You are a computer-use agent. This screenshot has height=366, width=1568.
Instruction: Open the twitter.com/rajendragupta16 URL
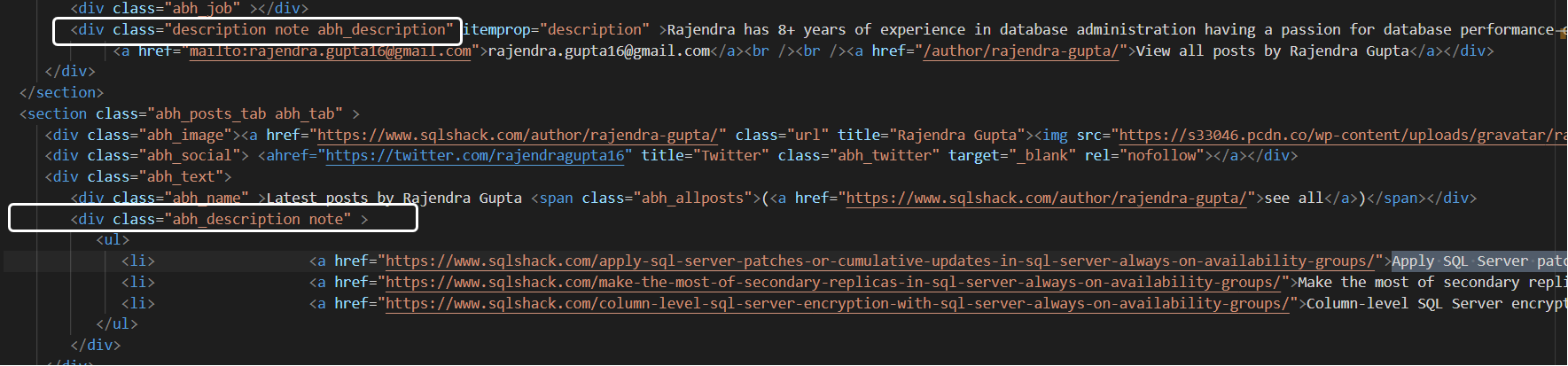(475, 156)
